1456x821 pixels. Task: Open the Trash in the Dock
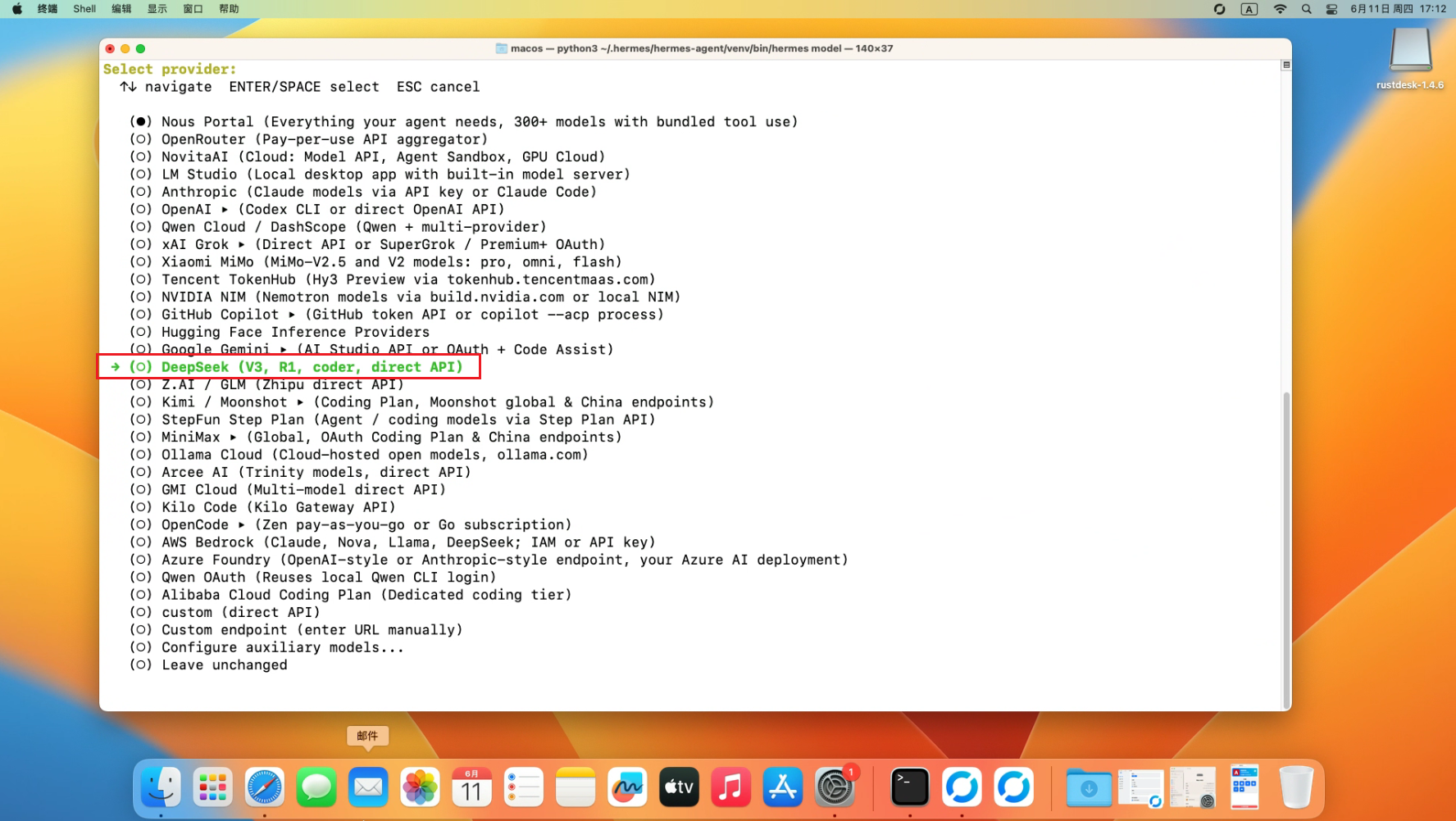(1296, 787)
